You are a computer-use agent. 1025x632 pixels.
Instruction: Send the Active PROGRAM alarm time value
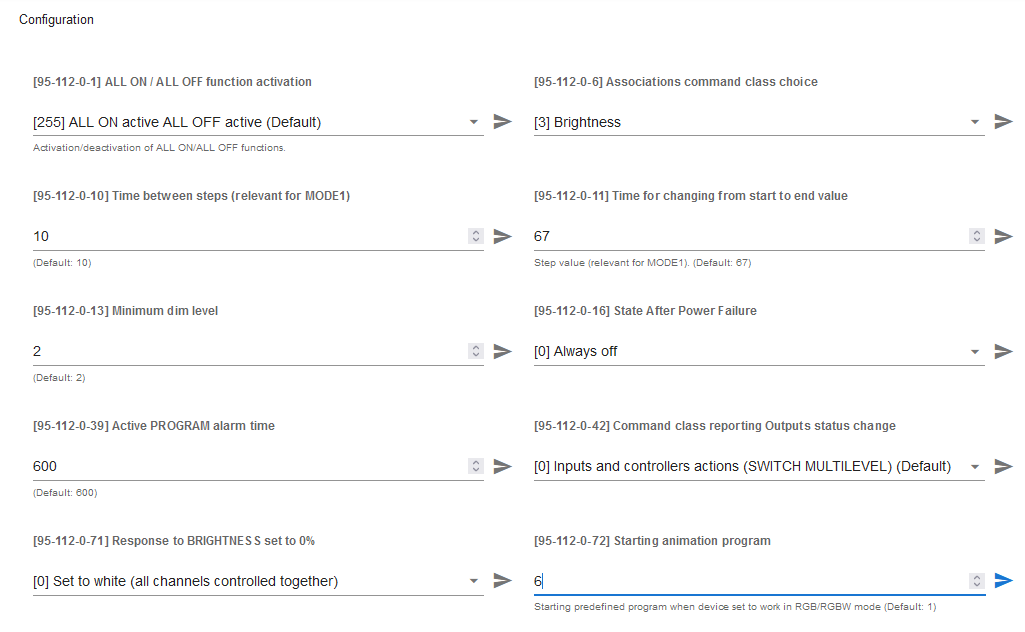point(502,466)
